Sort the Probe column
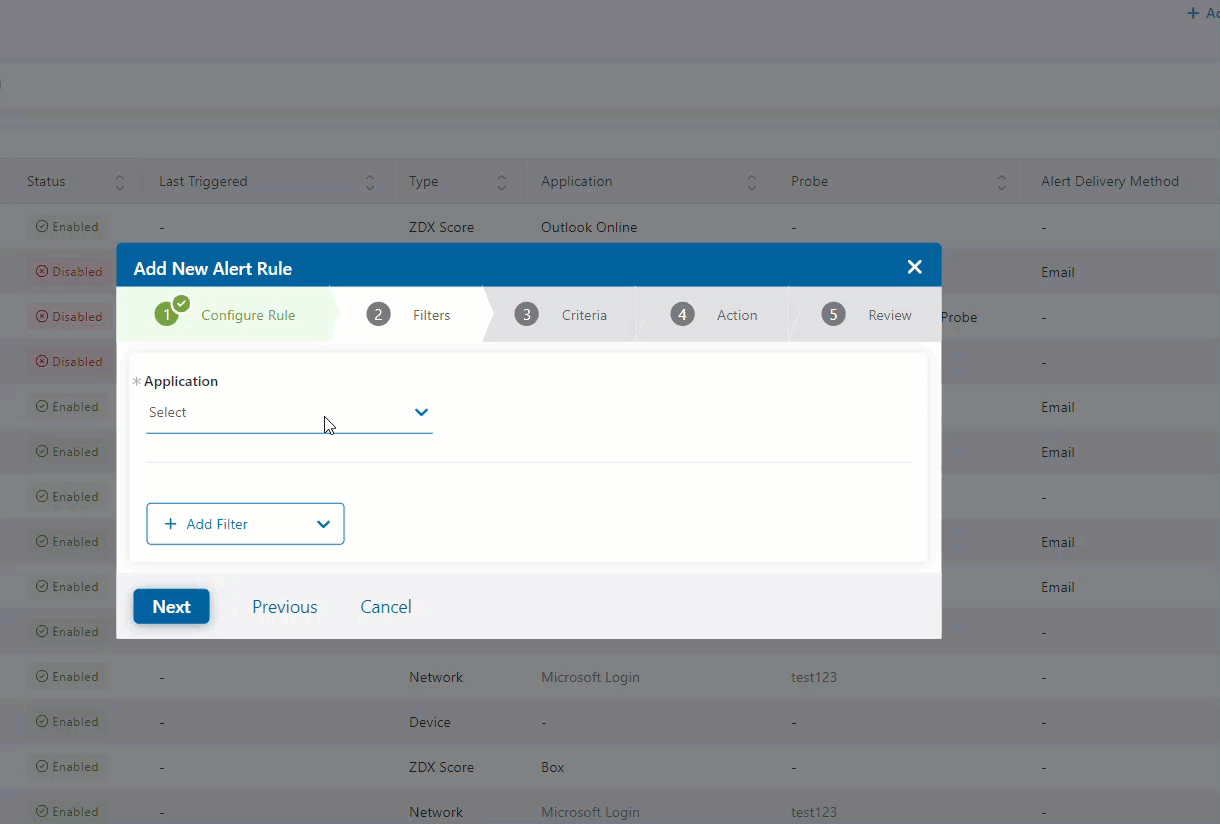Image resolution: width=1220 pixels, height=824 pixels. 1001,181
